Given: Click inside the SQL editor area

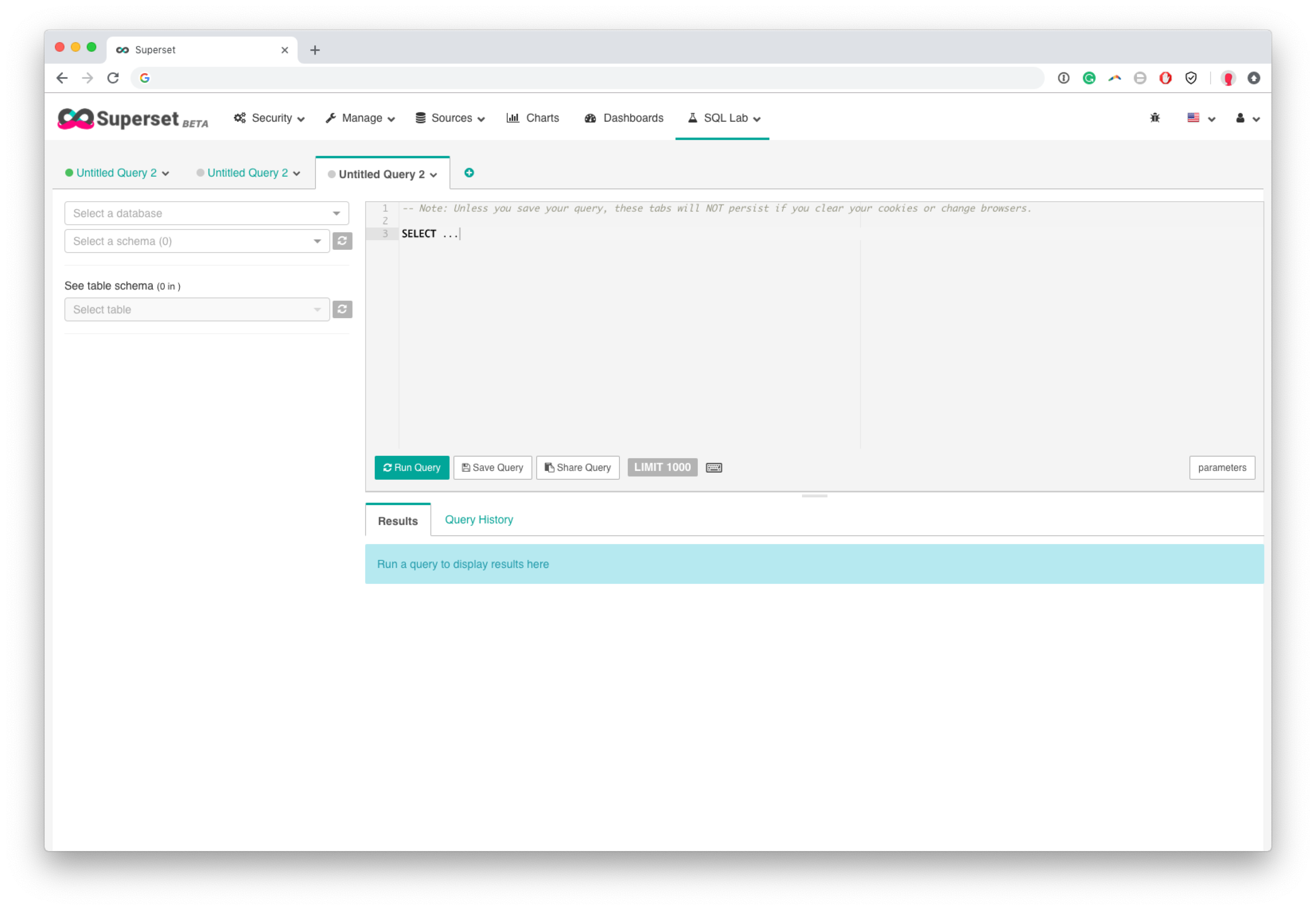Looking at the screenshot, I should [627, 313].
